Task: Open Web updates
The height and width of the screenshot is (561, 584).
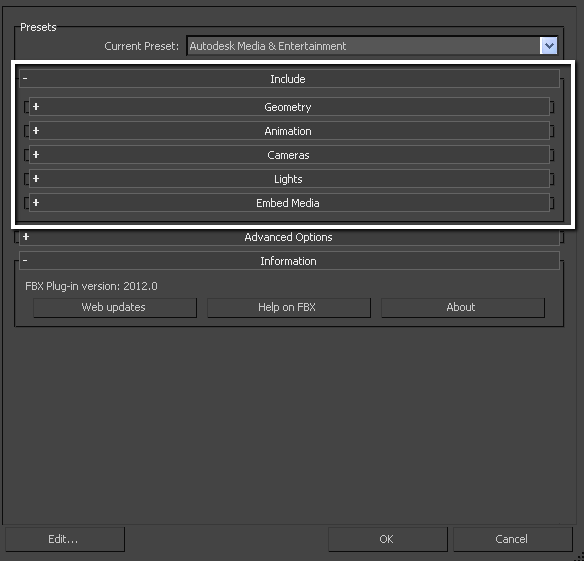Action: click(x=115, y=307)
